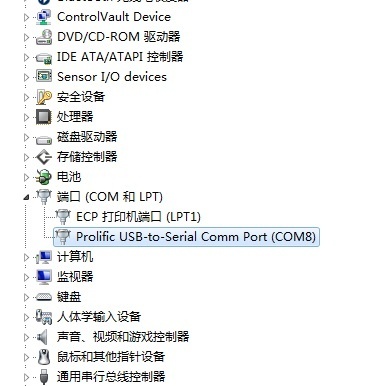Click the mouse icon for 鼠标和其他指针设备

pyautogui.click(x=44, y=357)
